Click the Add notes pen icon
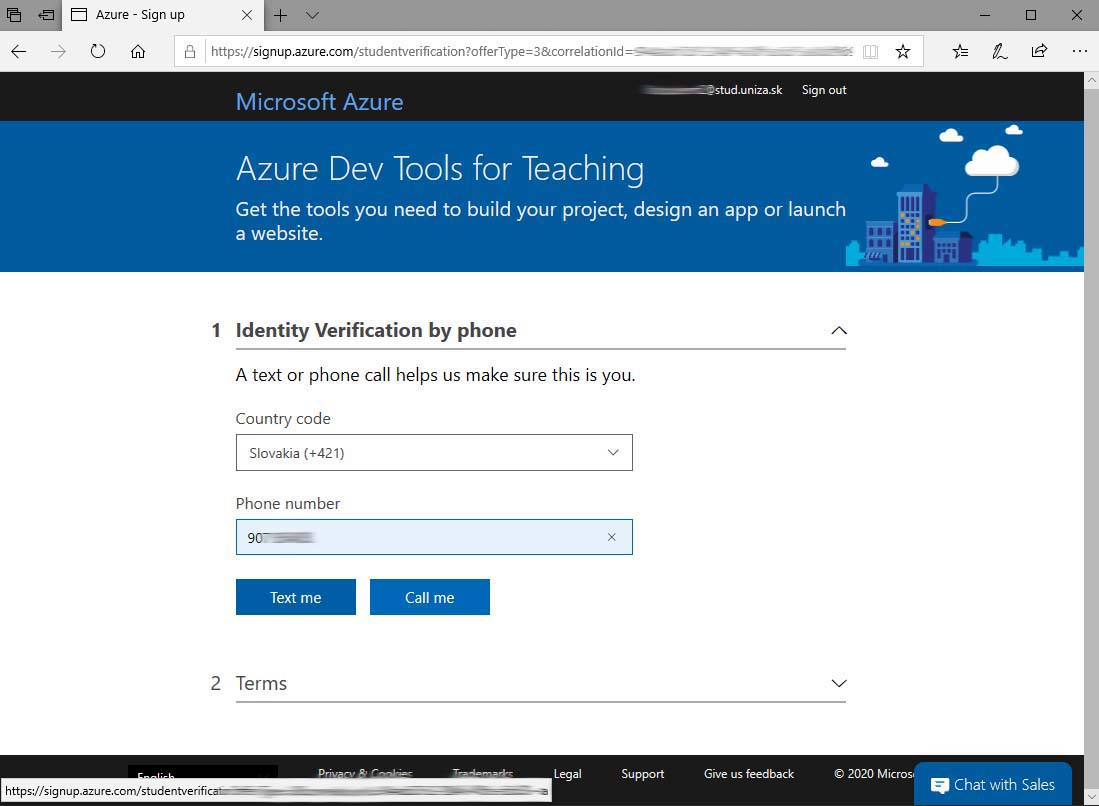This screenshot has width=1099, height=806. pos(999,51)
